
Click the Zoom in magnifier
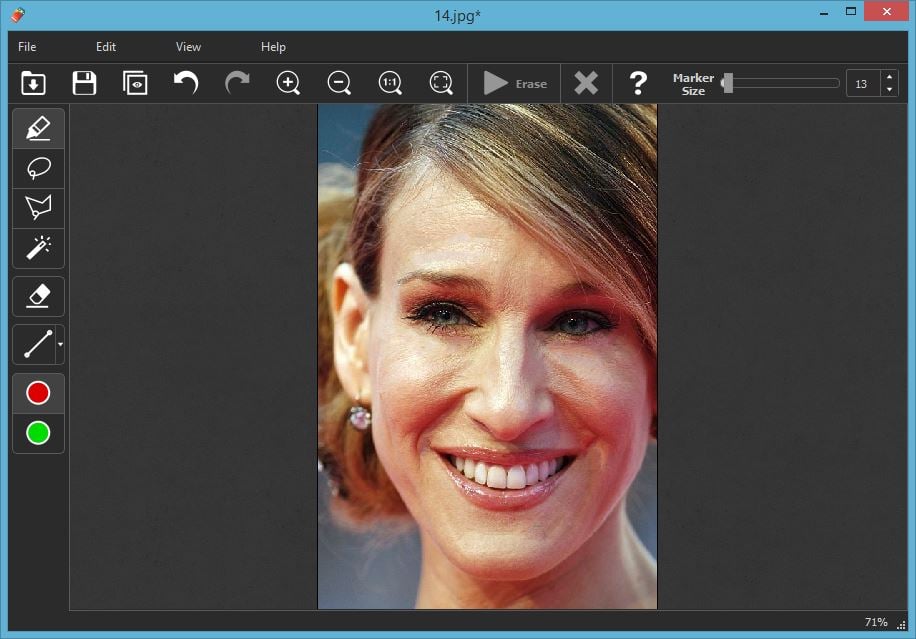(x=288, y=83)
